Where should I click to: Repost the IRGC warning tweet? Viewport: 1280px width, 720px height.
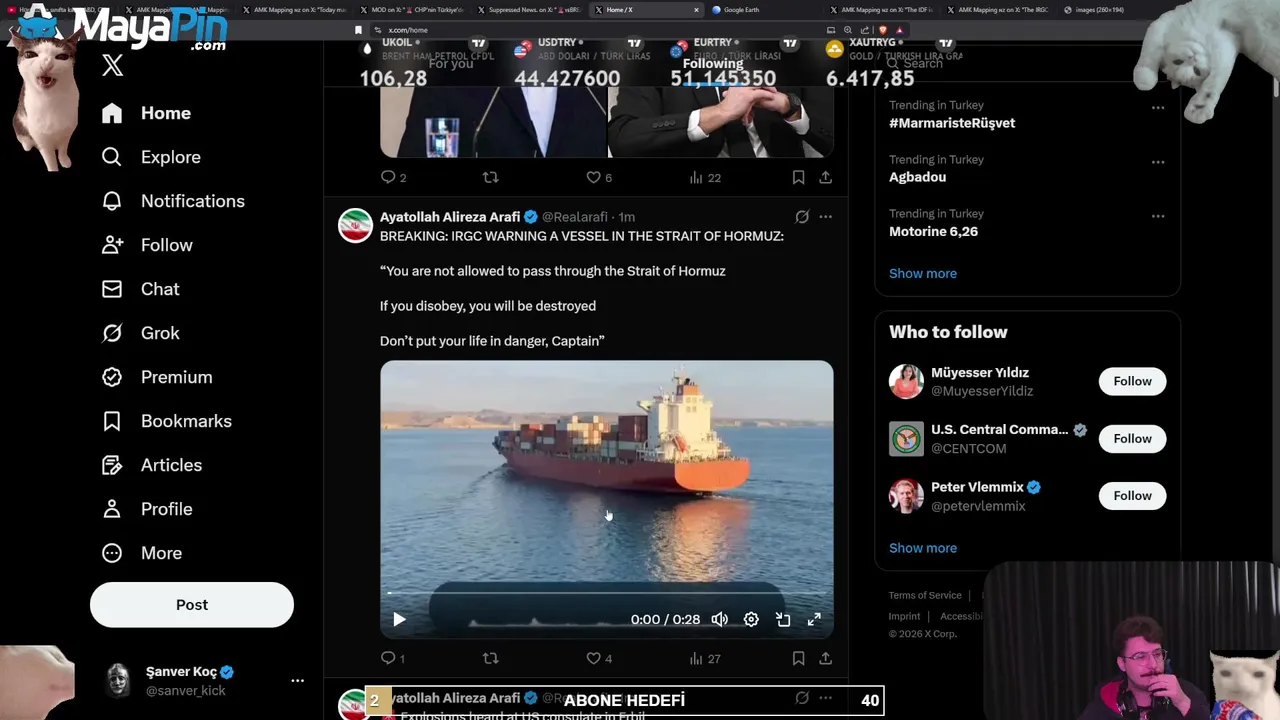click(490, 658)
